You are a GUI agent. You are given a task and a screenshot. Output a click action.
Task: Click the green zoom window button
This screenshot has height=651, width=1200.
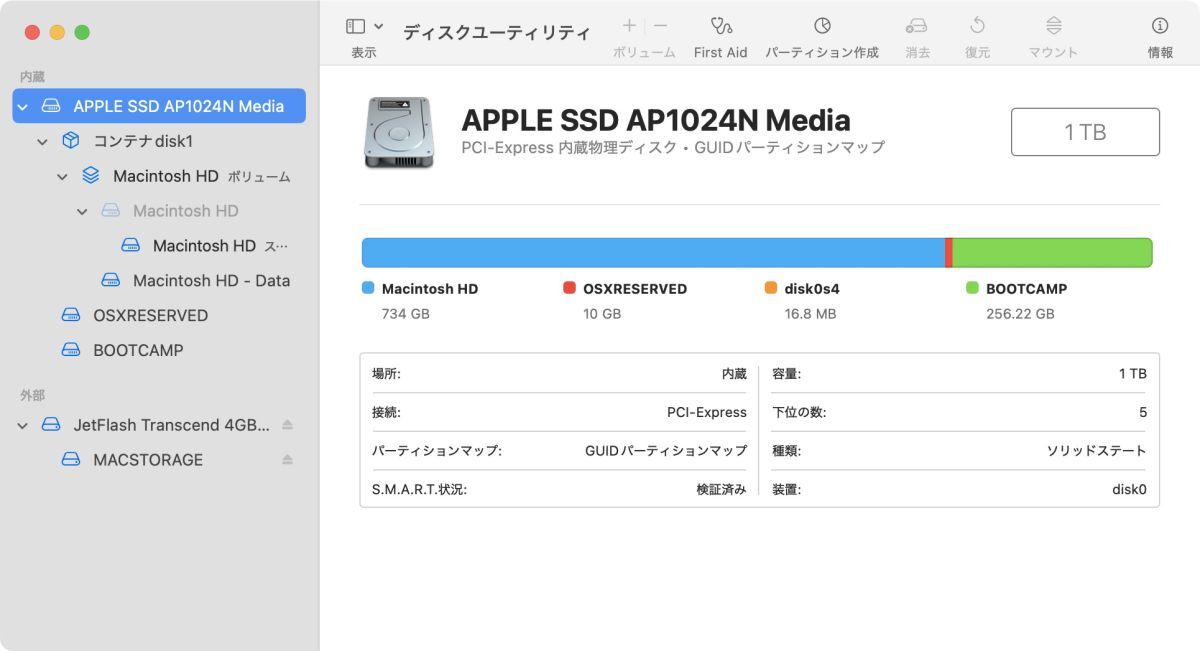click(x=82, y=32)
